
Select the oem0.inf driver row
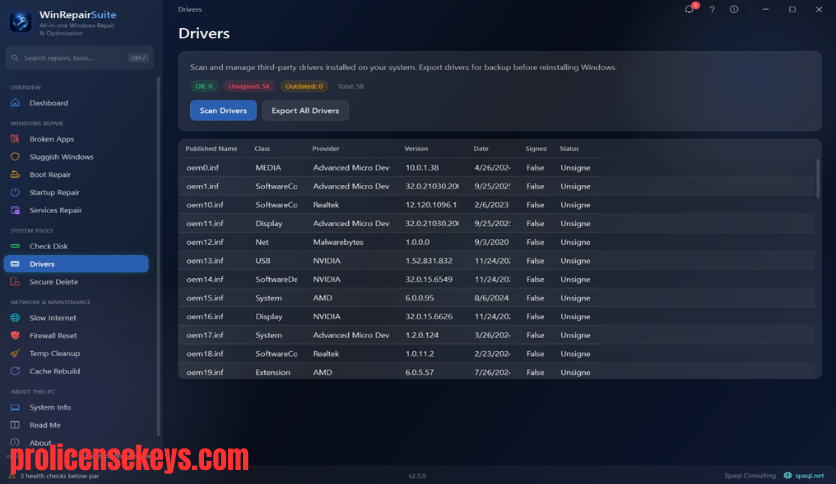[496, 167]
